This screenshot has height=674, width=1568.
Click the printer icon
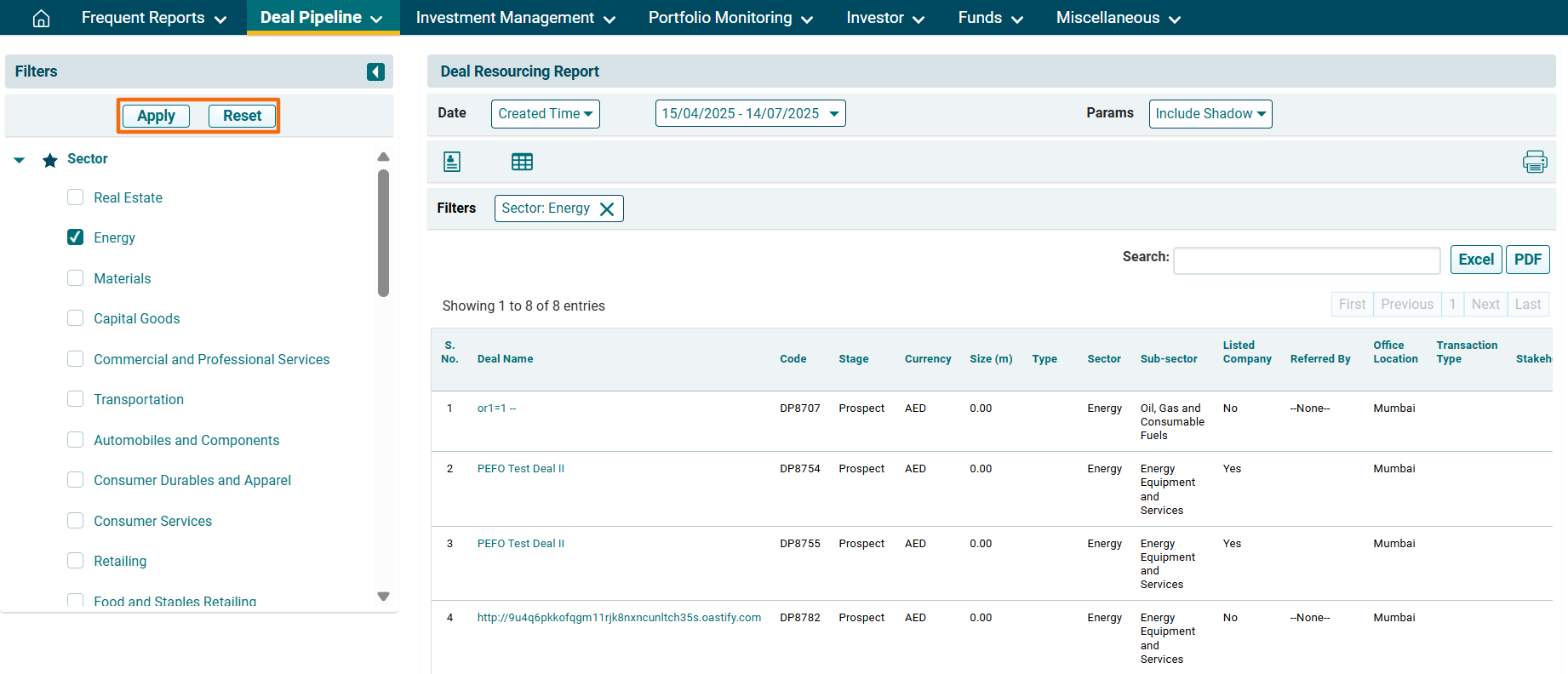click(1534, 162)
